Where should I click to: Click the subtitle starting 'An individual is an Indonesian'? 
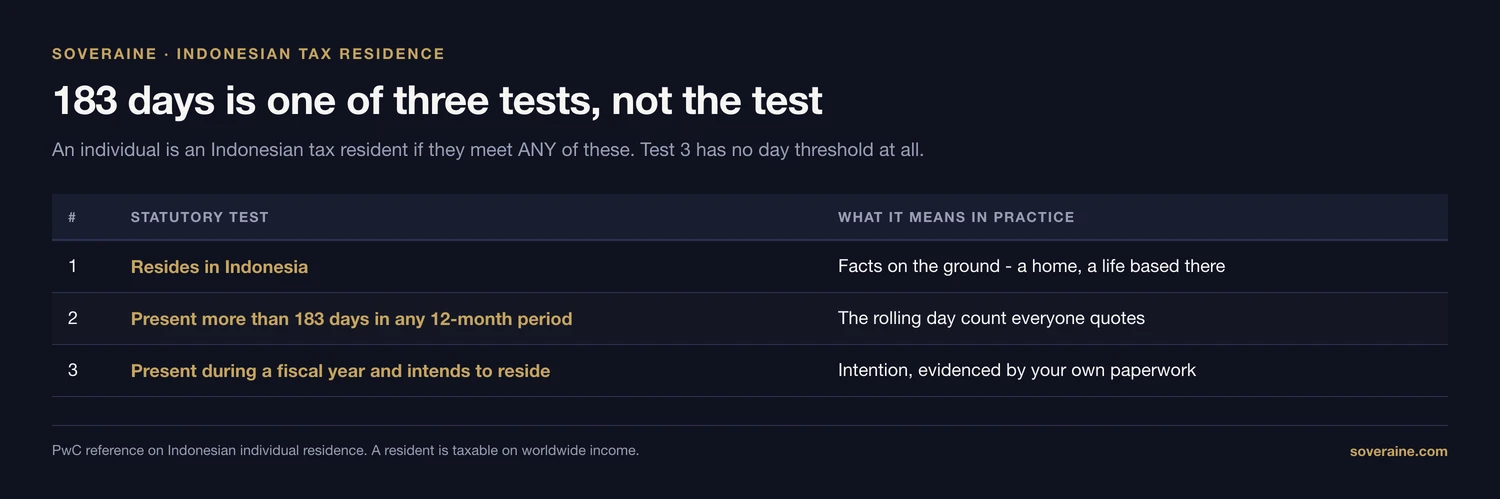[488, 151]
